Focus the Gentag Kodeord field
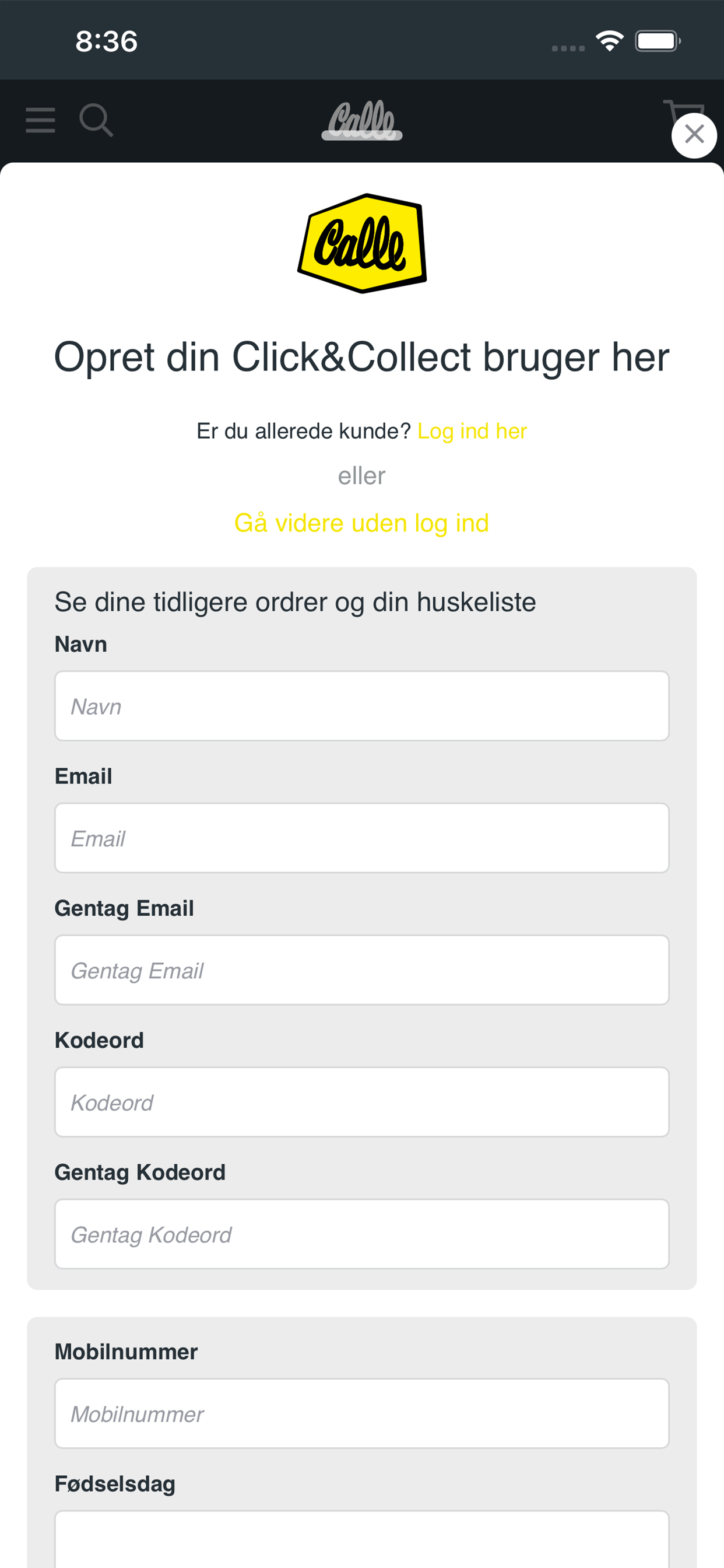 (362, 1234)
